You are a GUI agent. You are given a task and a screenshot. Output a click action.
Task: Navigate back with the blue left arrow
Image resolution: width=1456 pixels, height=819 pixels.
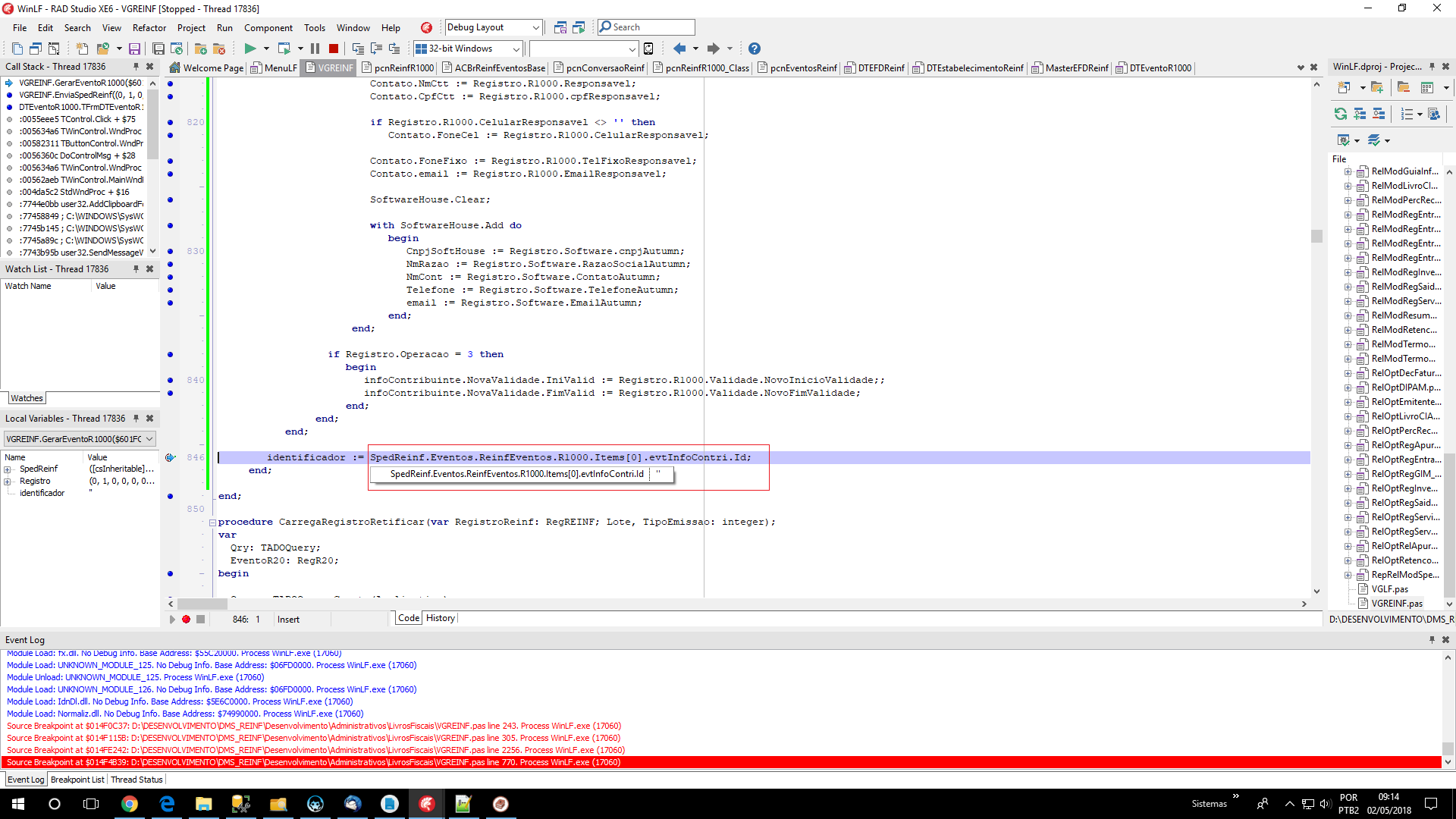[679, 49]
